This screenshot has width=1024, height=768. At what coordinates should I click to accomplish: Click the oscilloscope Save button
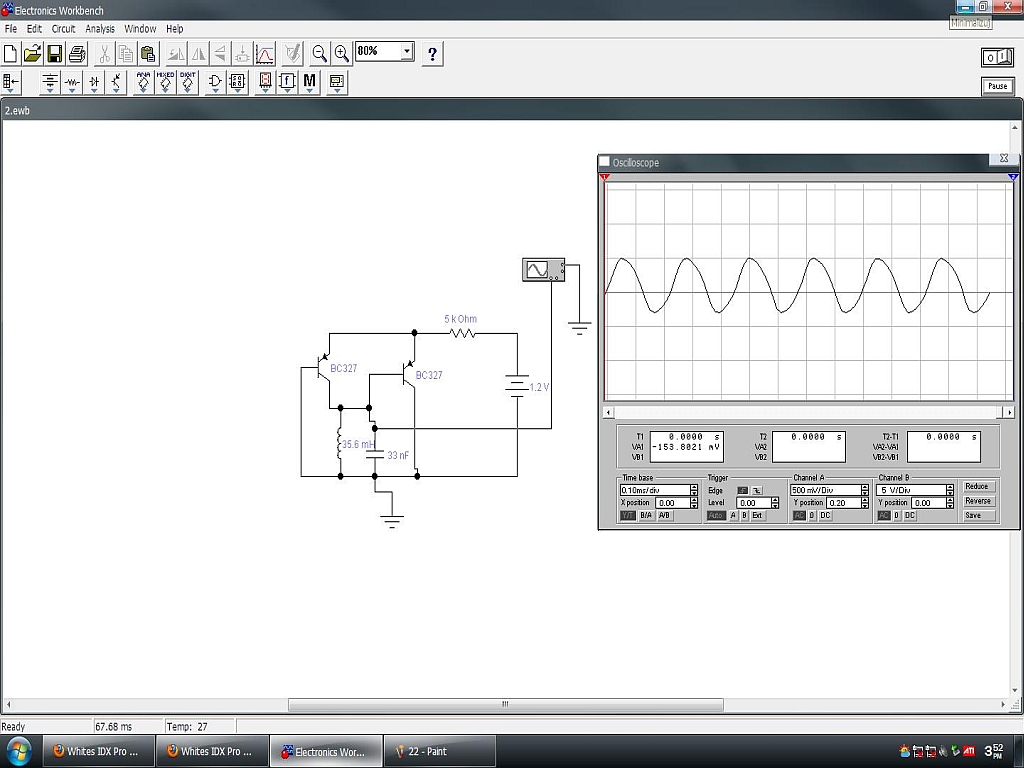coord(978,516)
